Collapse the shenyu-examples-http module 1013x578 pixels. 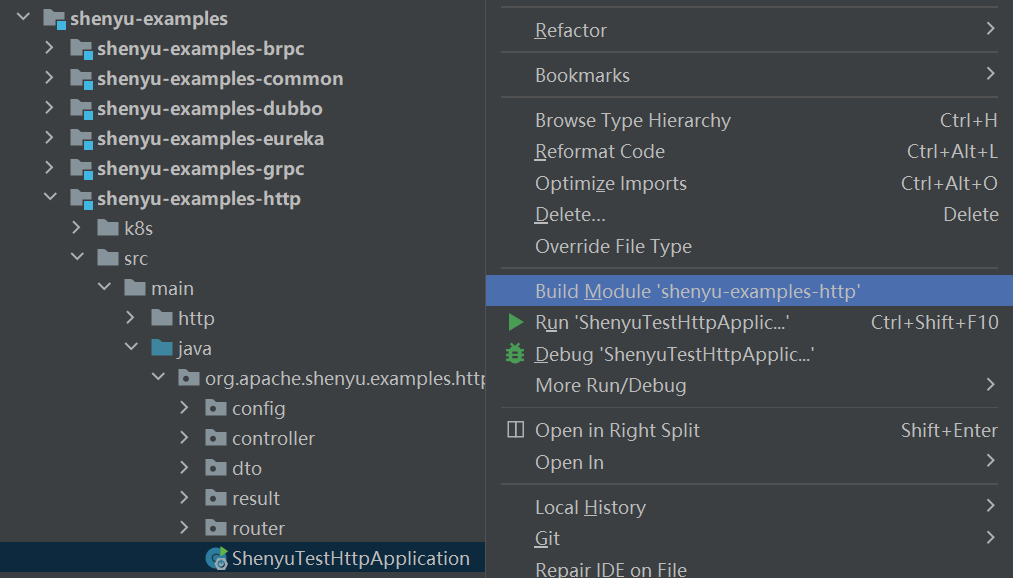(50, 198)
